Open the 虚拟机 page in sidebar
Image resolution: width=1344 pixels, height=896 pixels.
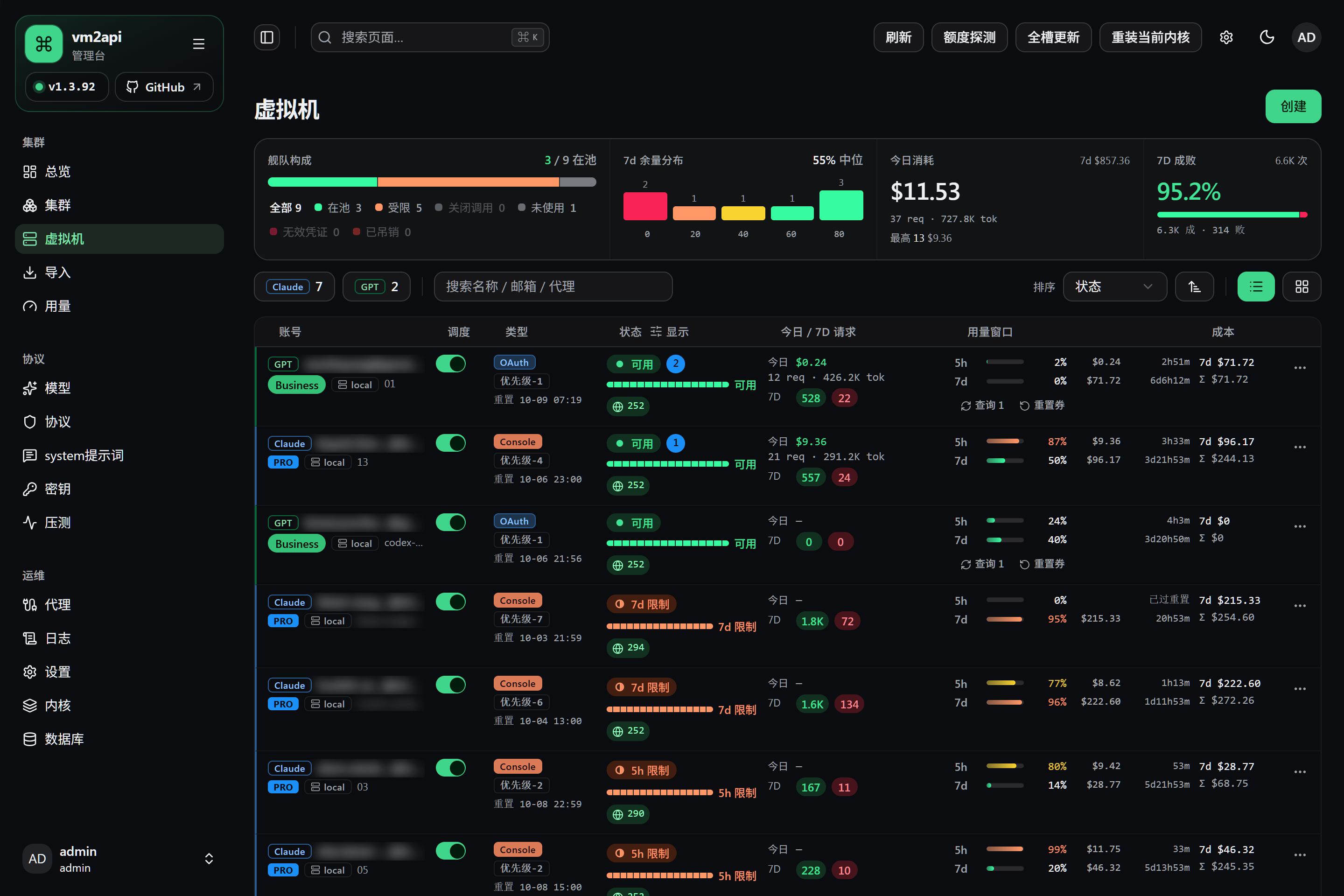coord(119,239)
